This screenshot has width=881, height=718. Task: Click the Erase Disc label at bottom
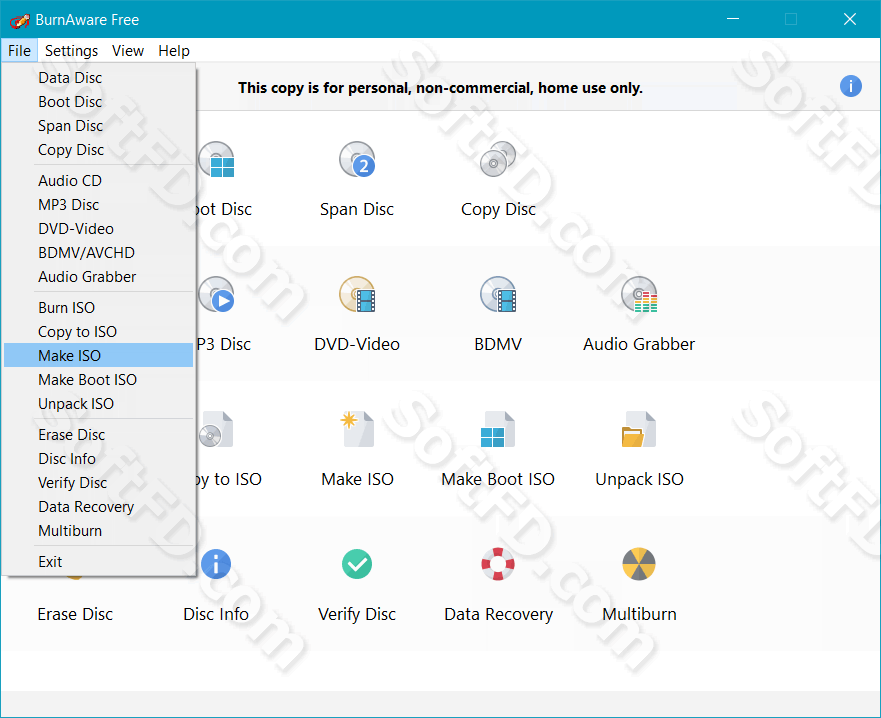point(75,614)
